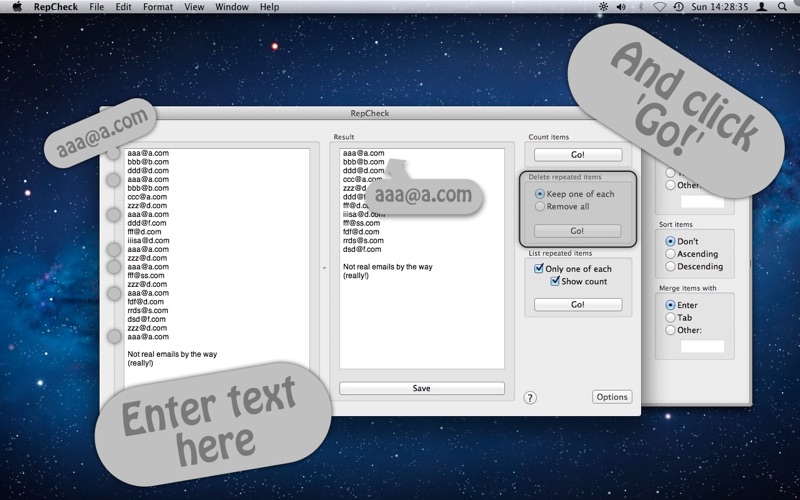Image resolution: width=800 pixels, height=500 pixels.
Task: Click rrds@s.com in the Result list
Action: pos(363,240)
